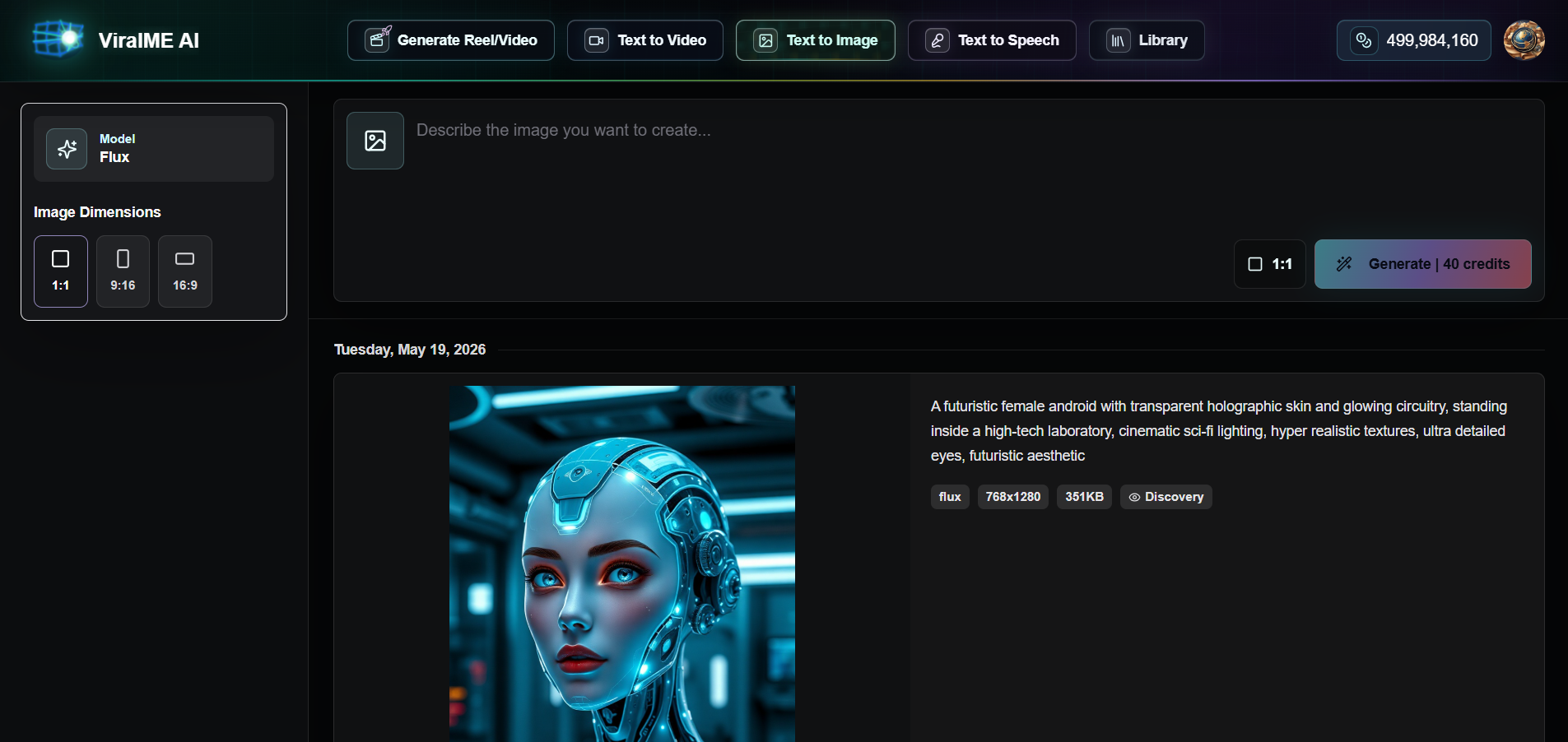Click Generate for 40 credits

coord(1423,264)
